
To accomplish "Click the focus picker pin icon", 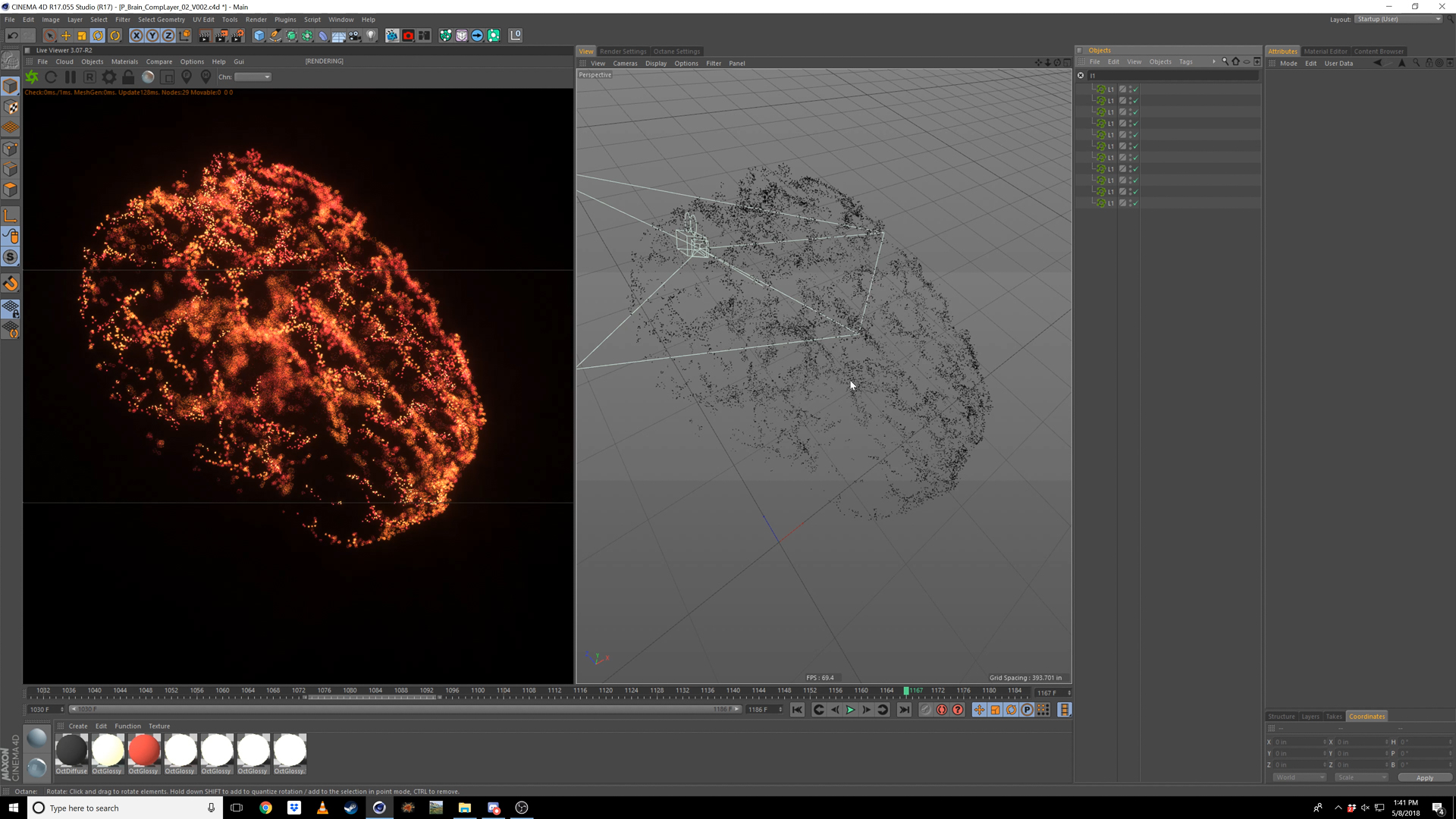I will point(187,77).
